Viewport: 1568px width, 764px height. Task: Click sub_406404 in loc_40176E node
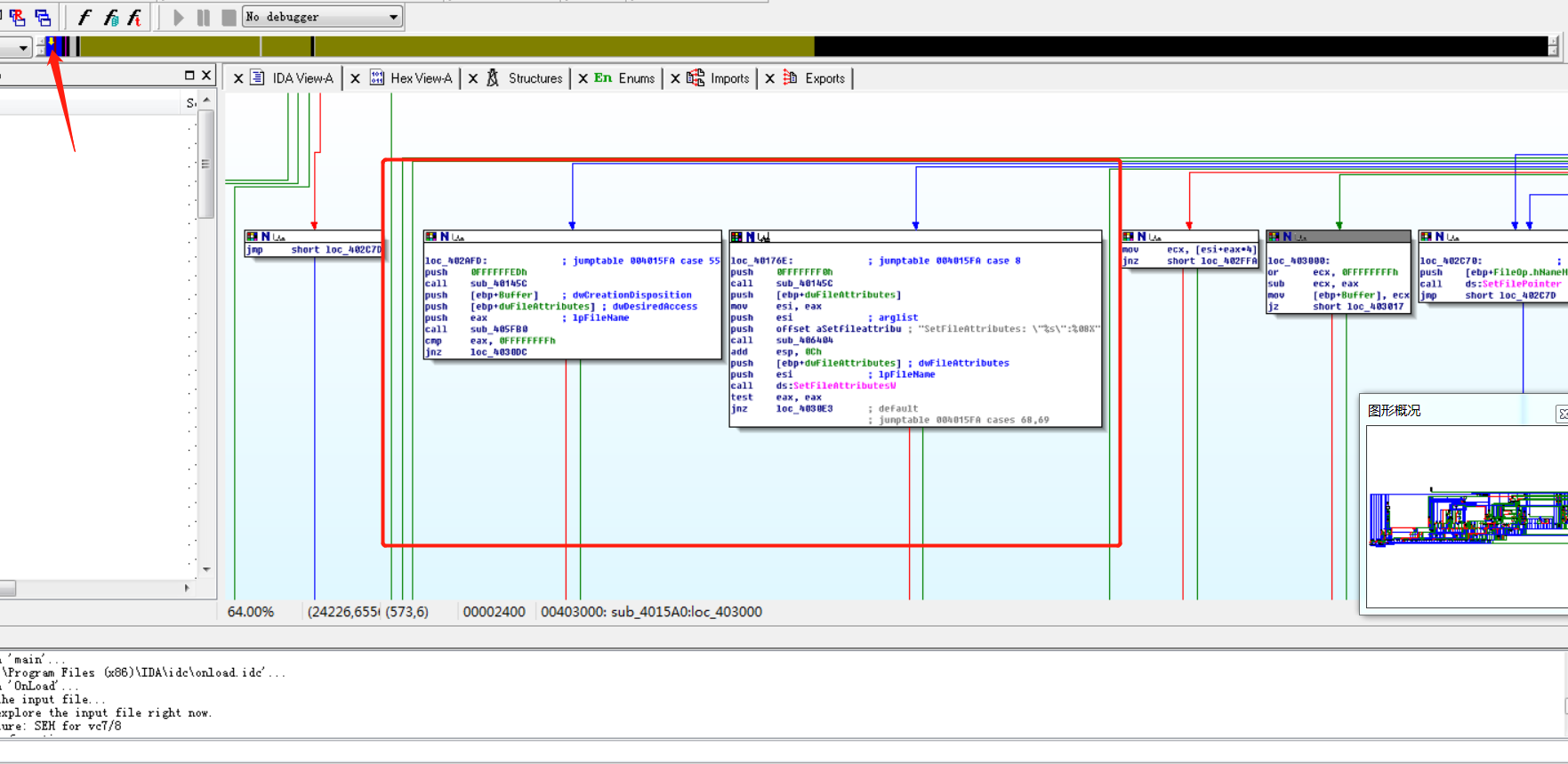pos(805,341)
